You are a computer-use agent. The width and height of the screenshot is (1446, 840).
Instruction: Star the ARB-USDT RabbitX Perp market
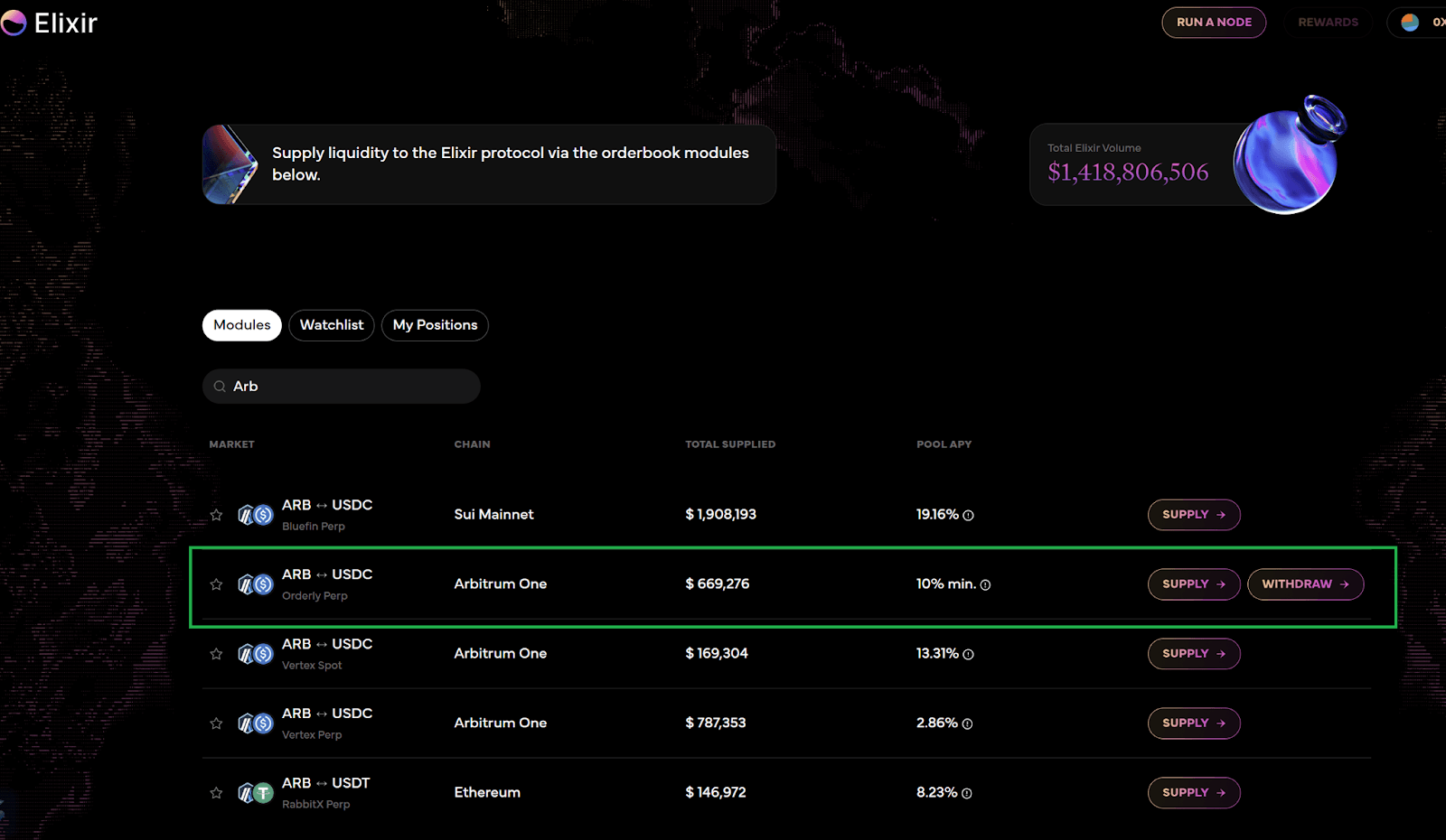[216, 793]
